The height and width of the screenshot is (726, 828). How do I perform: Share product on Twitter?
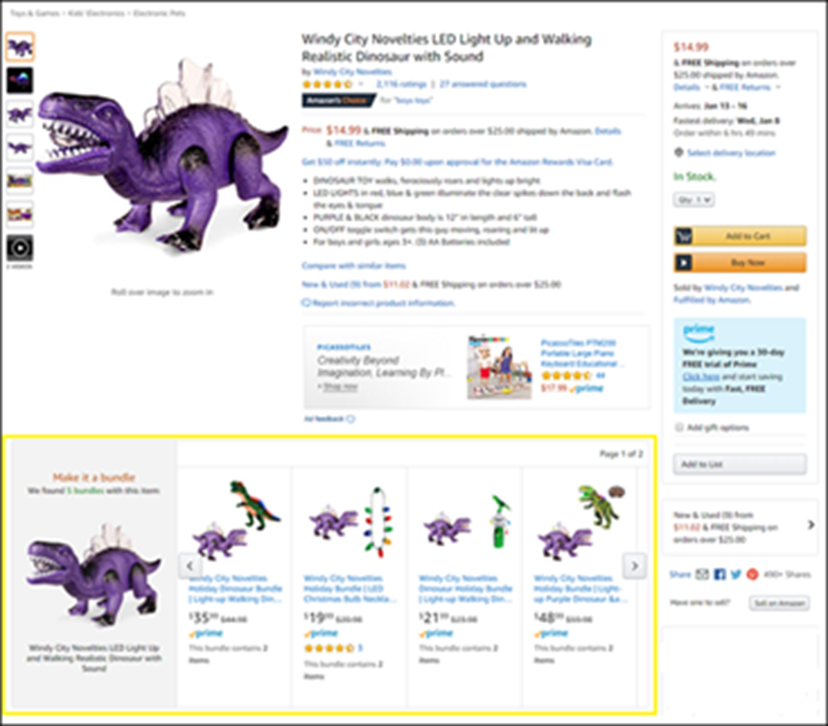tap(735, 574)
